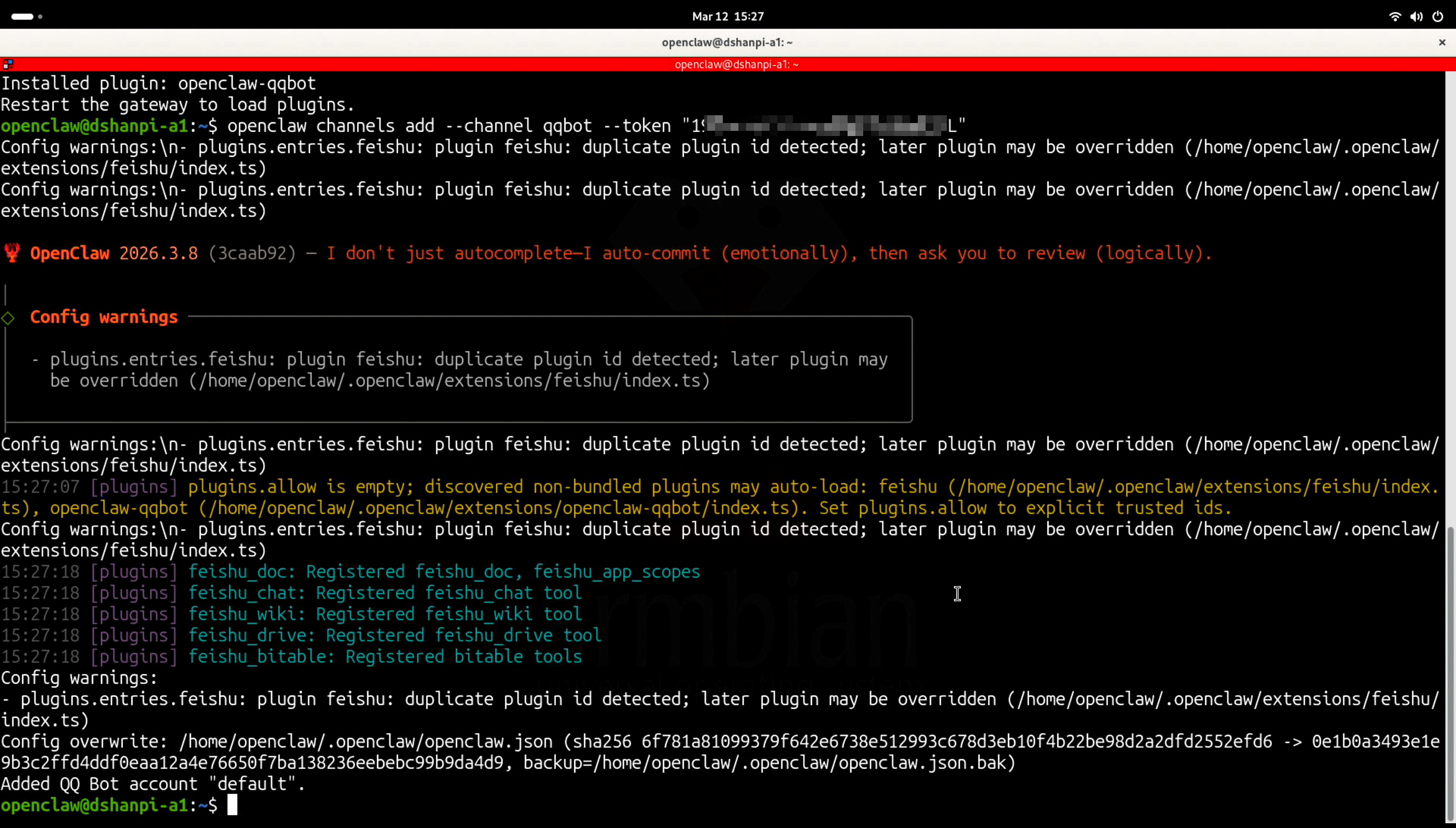Screen dimensions: 1456x828
Task: Open the power menu icon
Action: pos(1438,16)
